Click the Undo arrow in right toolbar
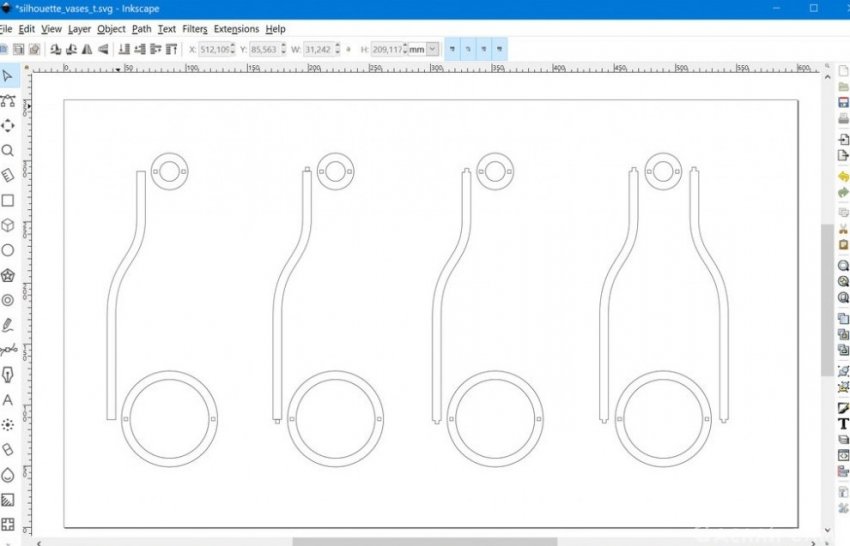The width and height of the screenshot is (850, 546). 843,177
